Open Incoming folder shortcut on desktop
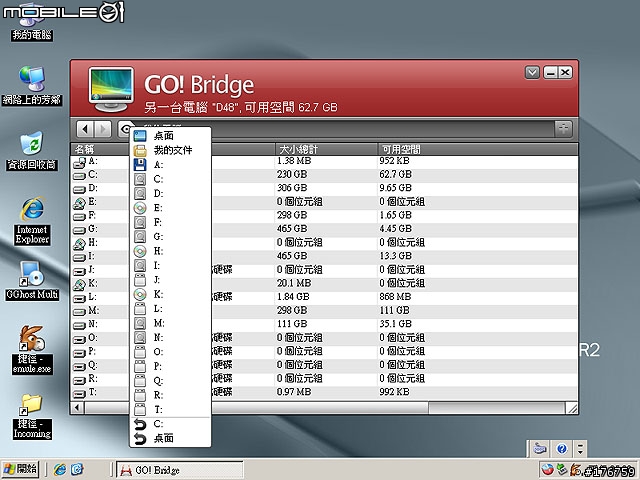Screen dimensions: 640x480 (32, 417)
